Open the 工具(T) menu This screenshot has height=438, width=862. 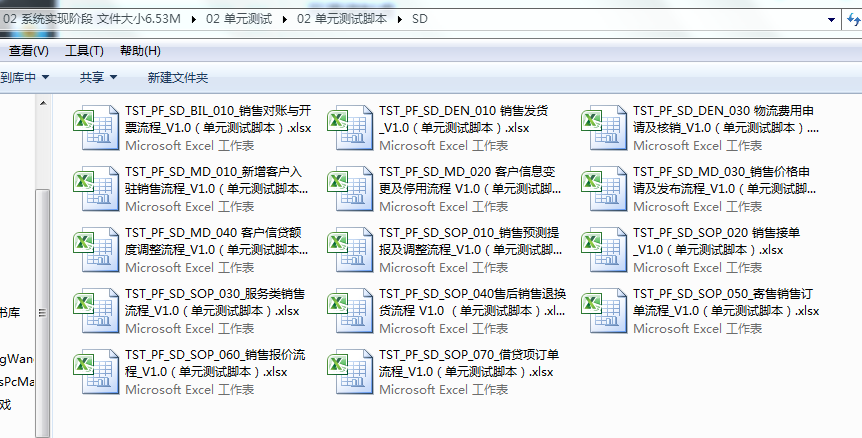click(84, 51)
